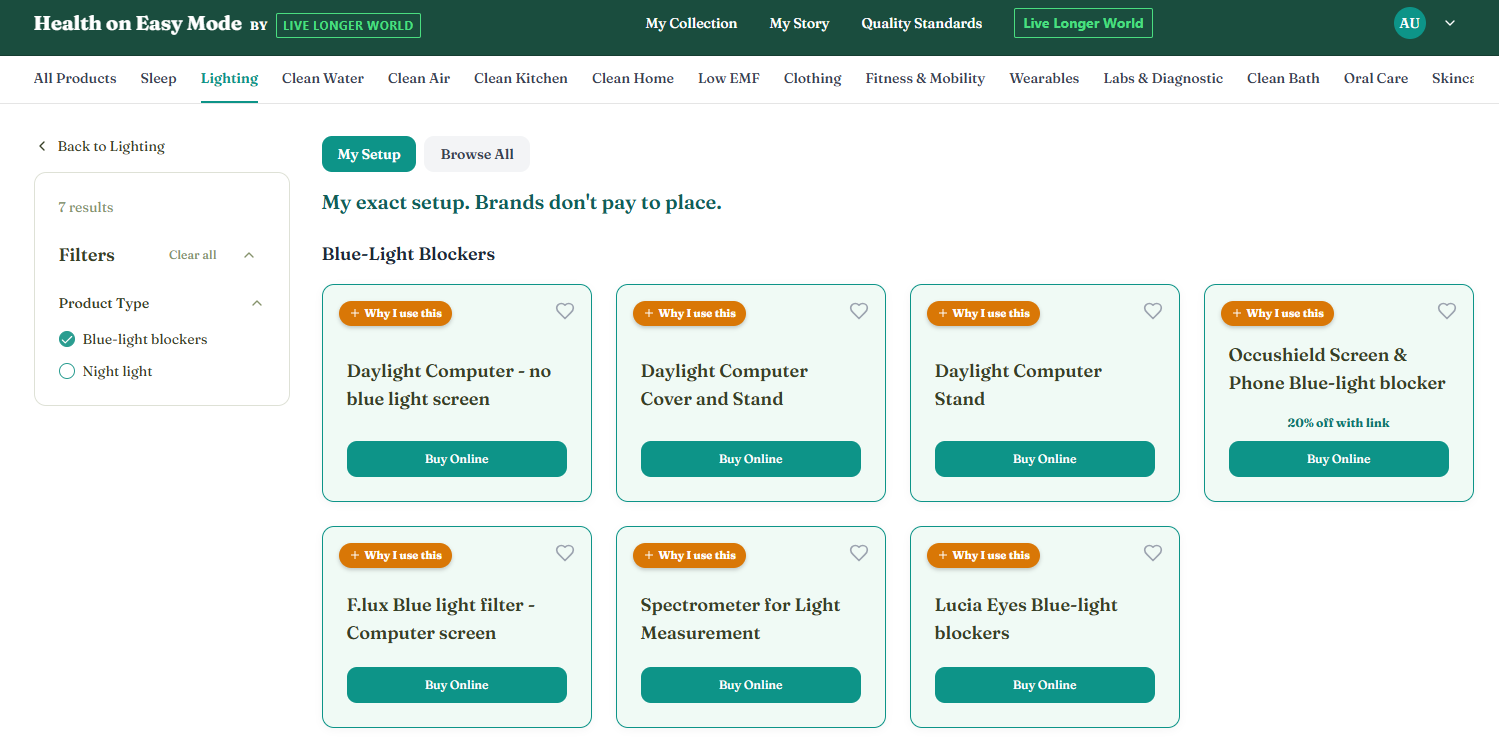The height and width of the screenshot is (742, 1499).
Task: Open Labs & Diagnostic category
Action: (x=1163, y=78)
